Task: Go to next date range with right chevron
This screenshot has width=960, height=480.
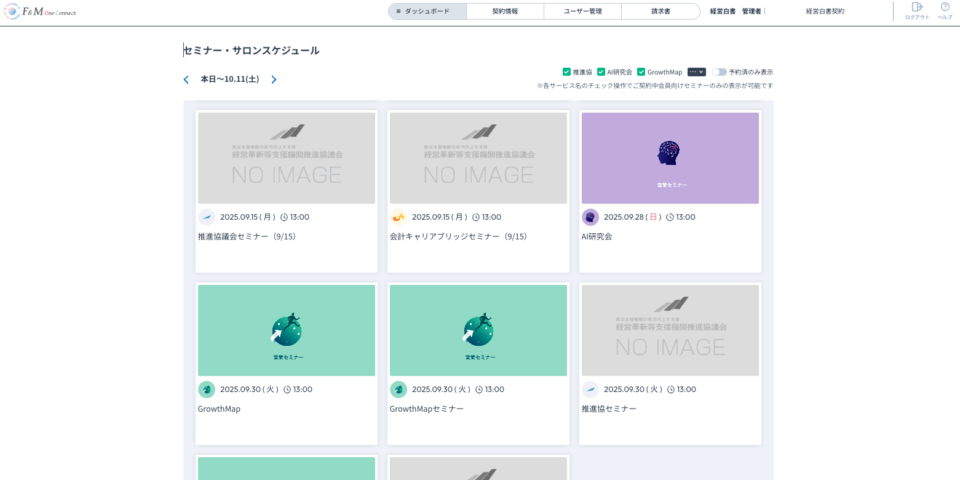Action: pos(274,79)
